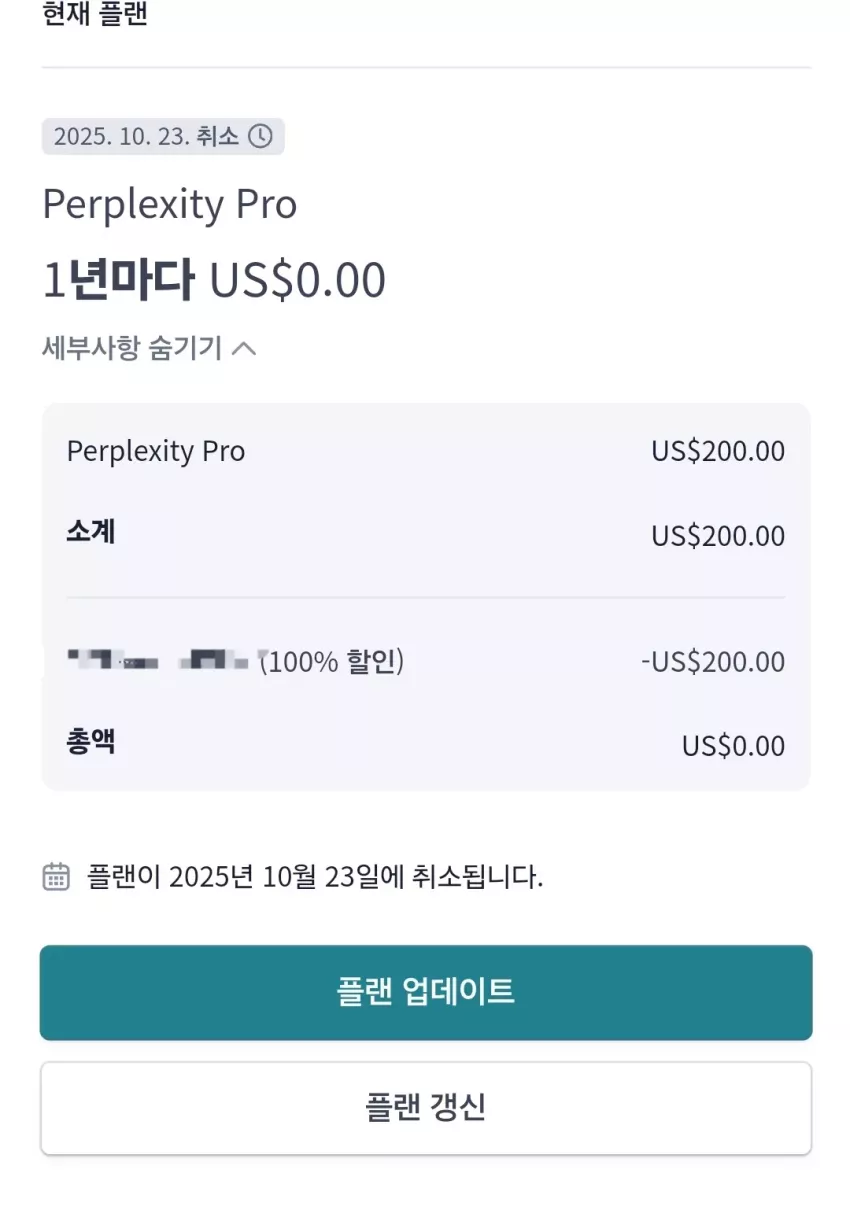Click the blurred coupon name text
The image size is (850, 1221).
[x=160, y=661]
